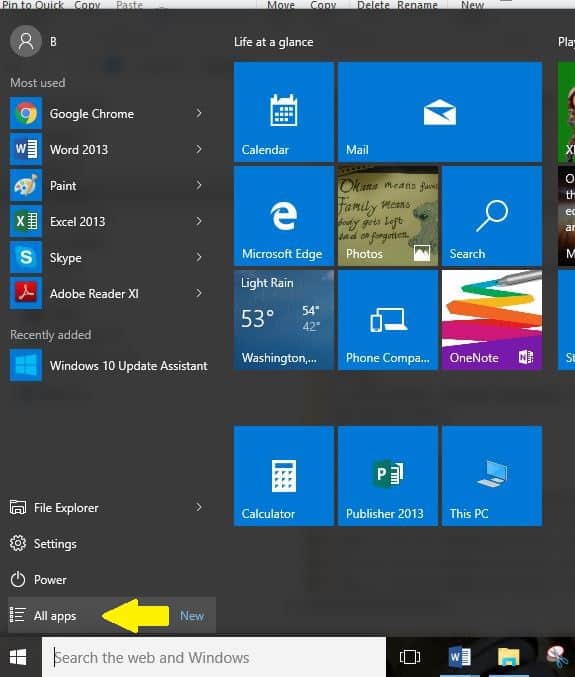
Task: Open Task View on the taskbar
Action: click(410, 657)
